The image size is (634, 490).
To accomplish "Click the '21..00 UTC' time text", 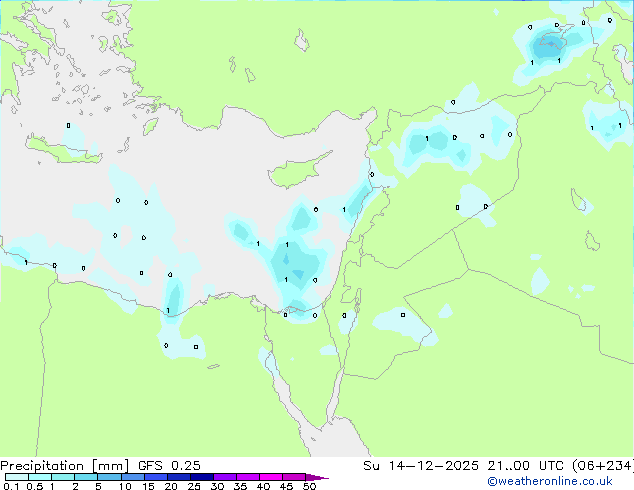I will [525, 466].
